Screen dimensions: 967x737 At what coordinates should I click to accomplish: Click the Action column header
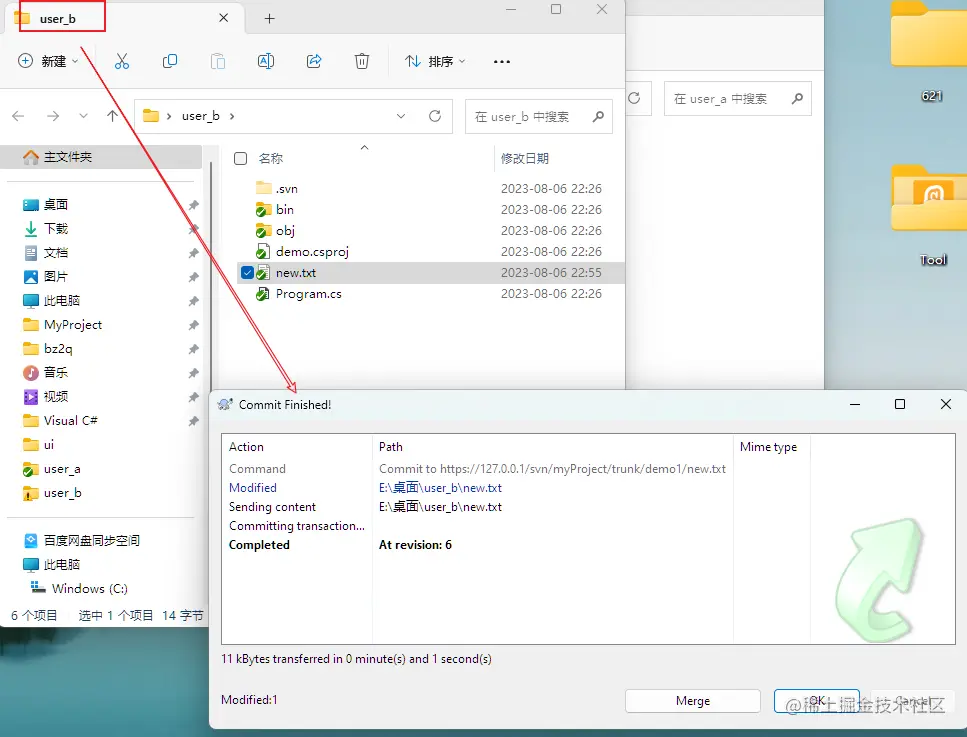246,447
